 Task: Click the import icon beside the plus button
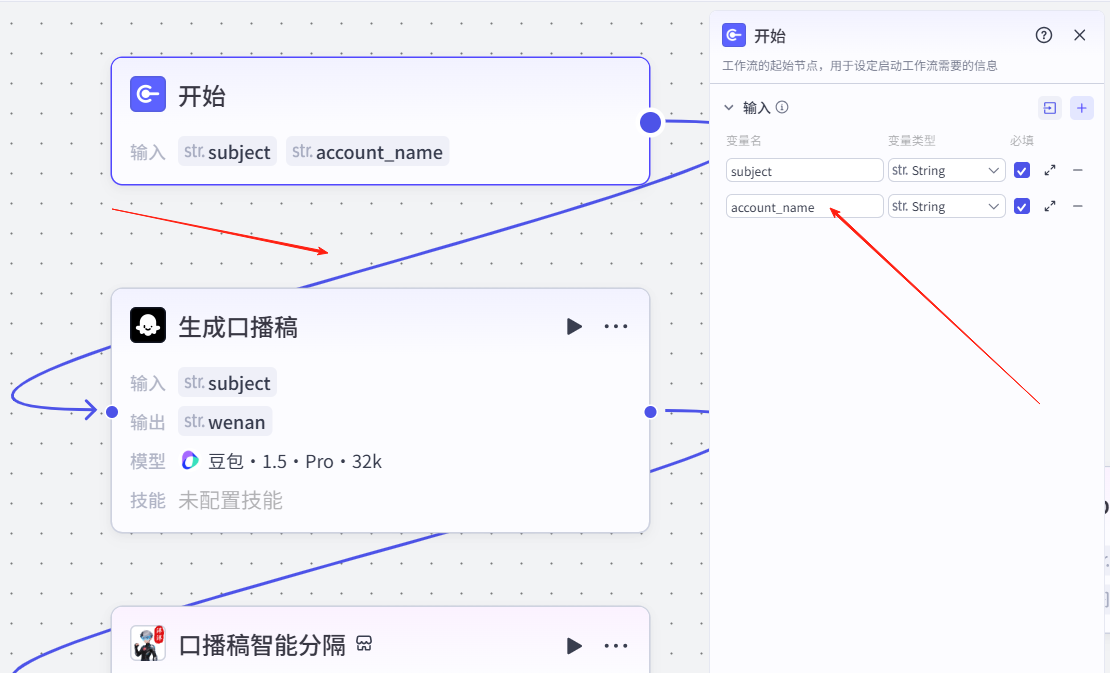pos(1049,108)
